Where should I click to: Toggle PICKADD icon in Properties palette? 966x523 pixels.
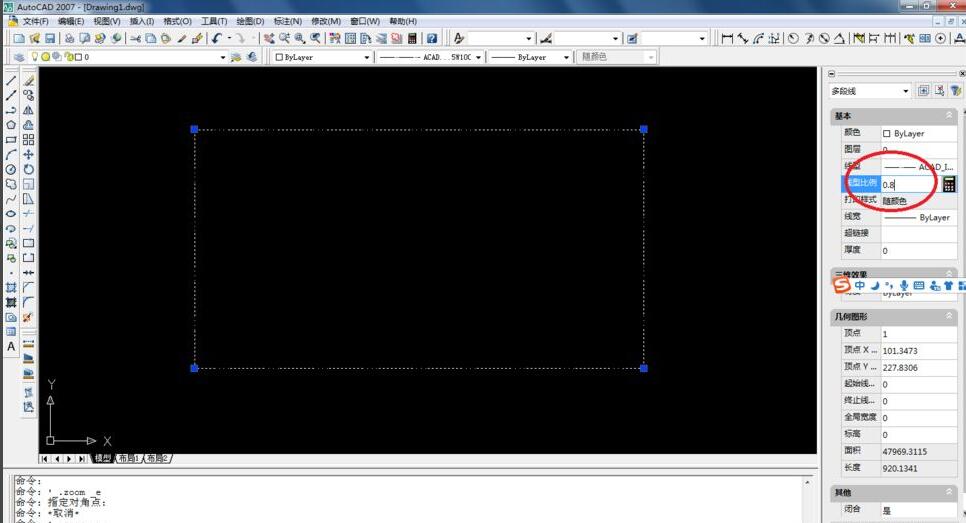(923, 91)
